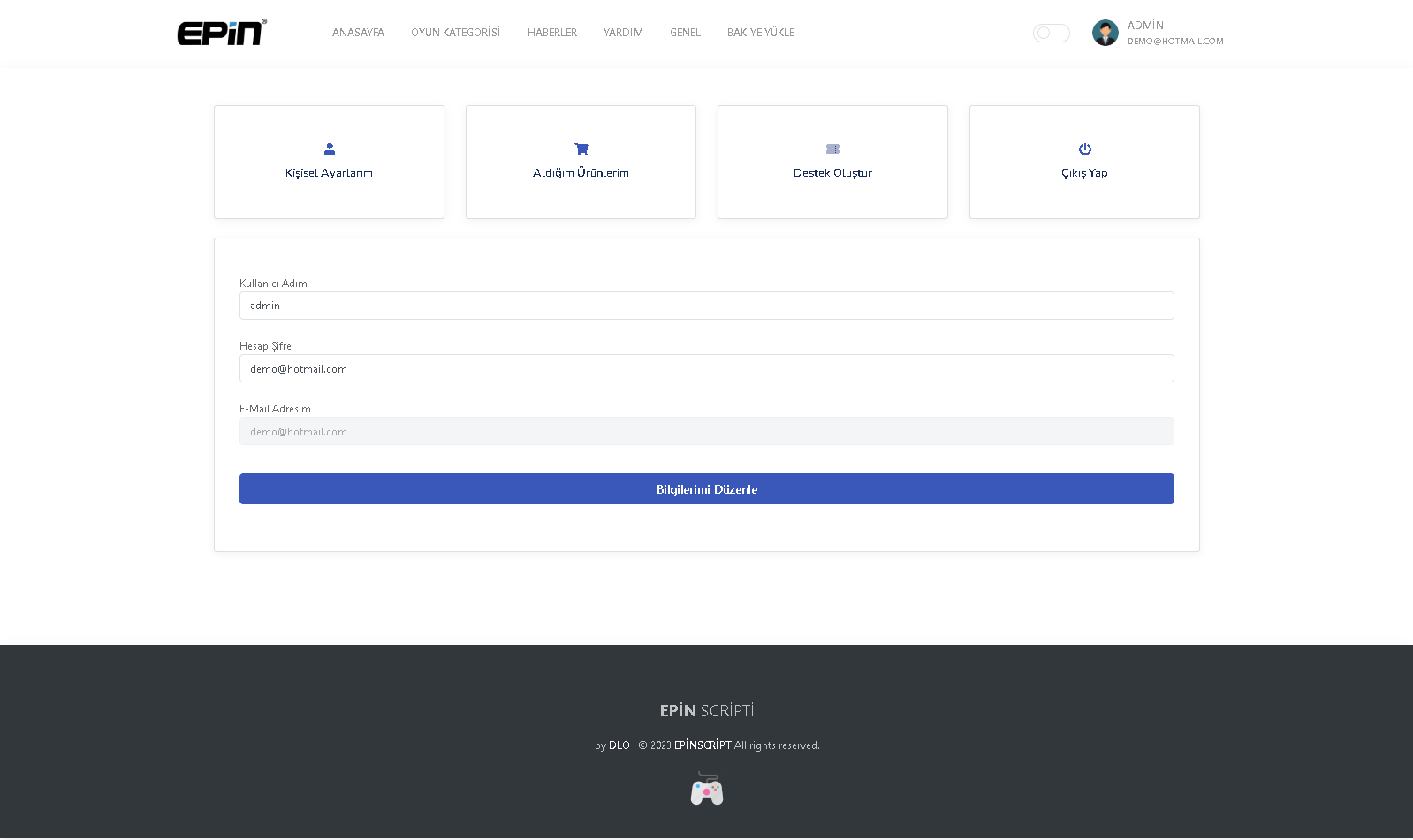The image size is (1413, 840).
Task: Click the admin avatar picture
Action: coord(1105,33)
